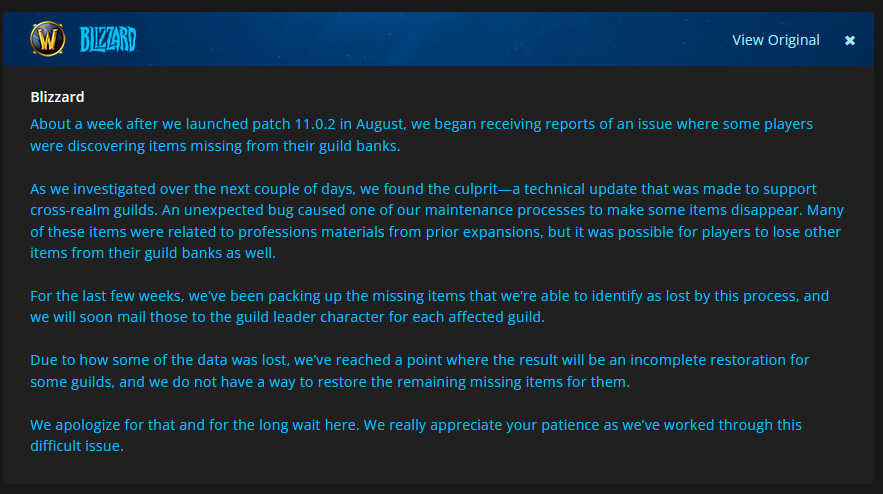
Task: Click the paragraph starting "As we investigated"
Action: click(x=436, y=221)
